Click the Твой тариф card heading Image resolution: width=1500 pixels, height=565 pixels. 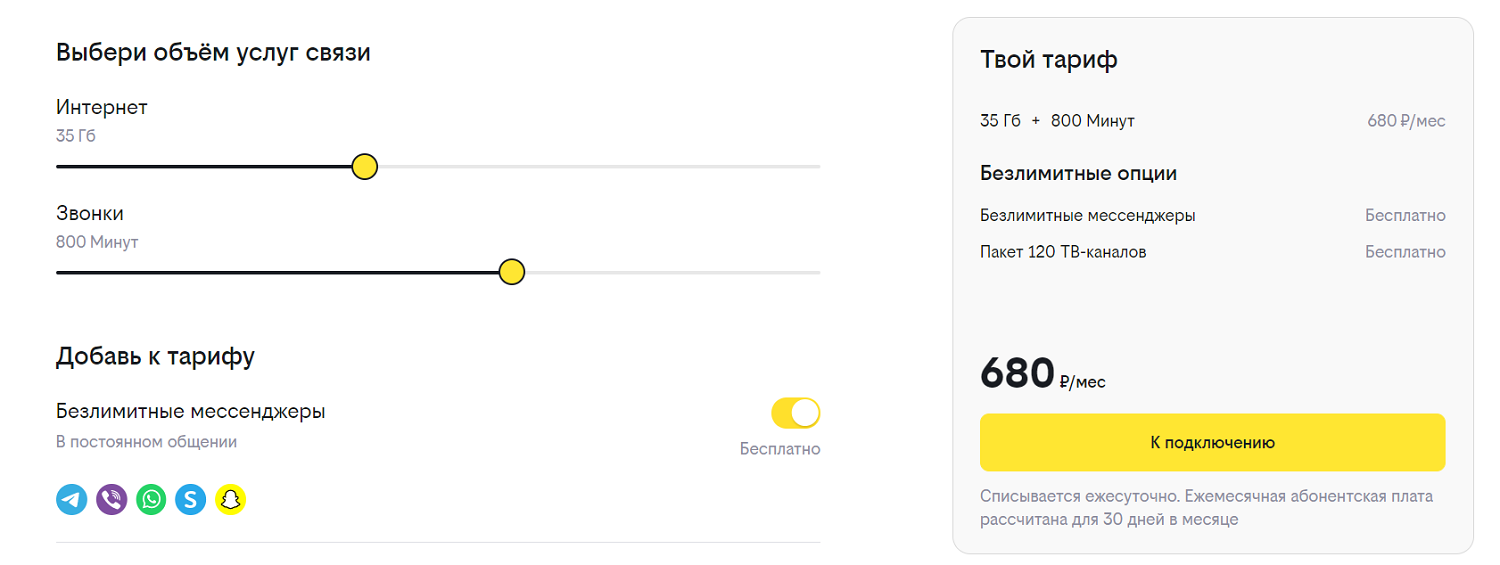pyautogui.click(x=1049, y=60)
